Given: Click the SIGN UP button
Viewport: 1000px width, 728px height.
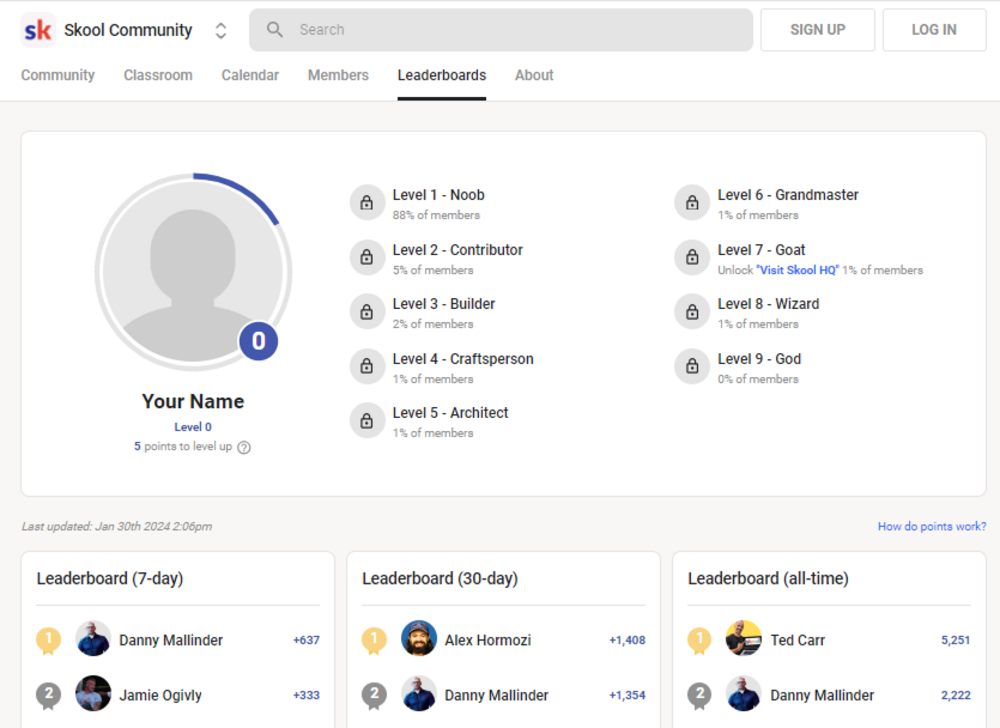Looking at the screenshot, I should (x=818, y=30).
